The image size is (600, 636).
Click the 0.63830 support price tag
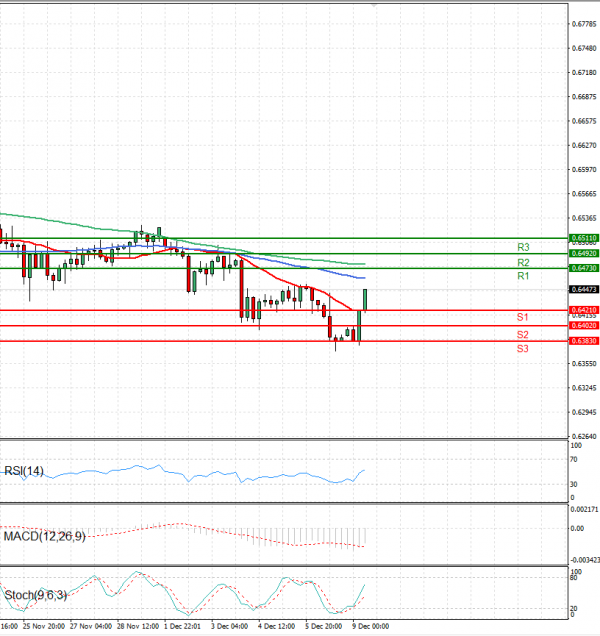coord(584,341)
